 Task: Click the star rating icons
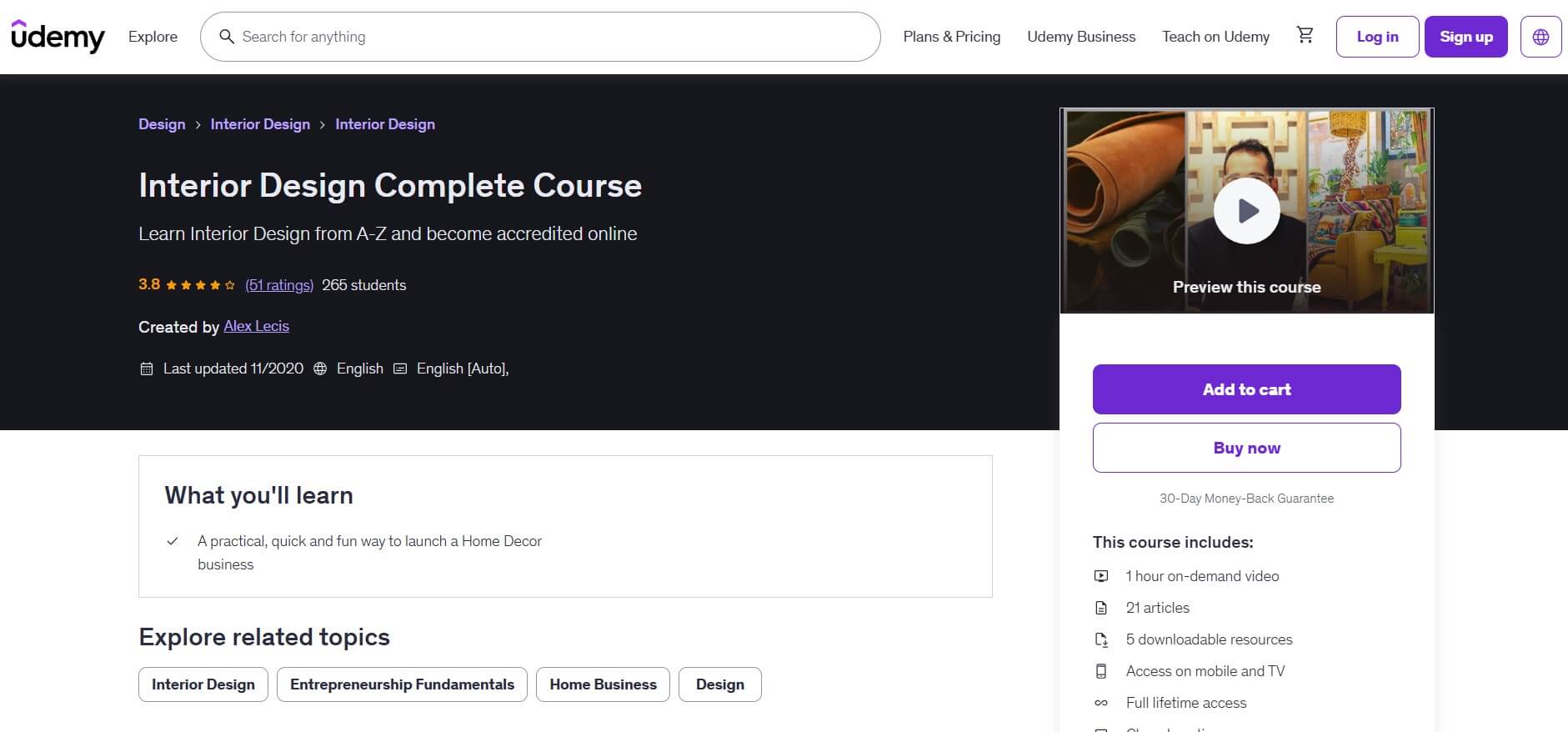coord(200,285)
